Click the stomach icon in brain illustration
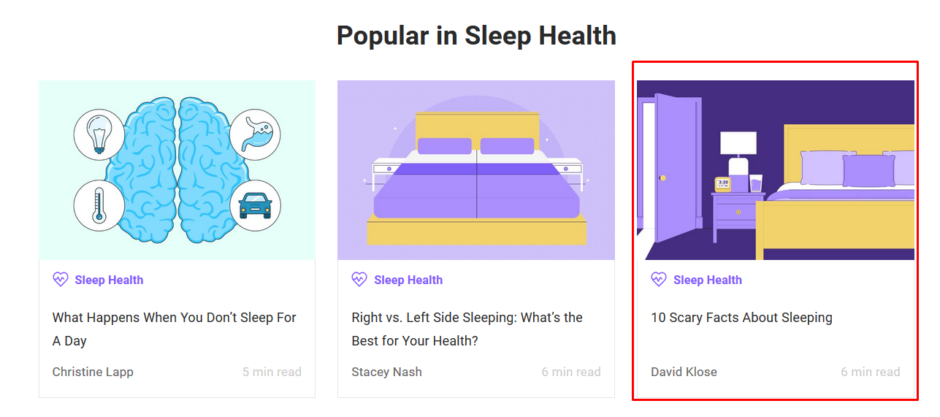This screenshot has height=417, width=940. [255, 135]
